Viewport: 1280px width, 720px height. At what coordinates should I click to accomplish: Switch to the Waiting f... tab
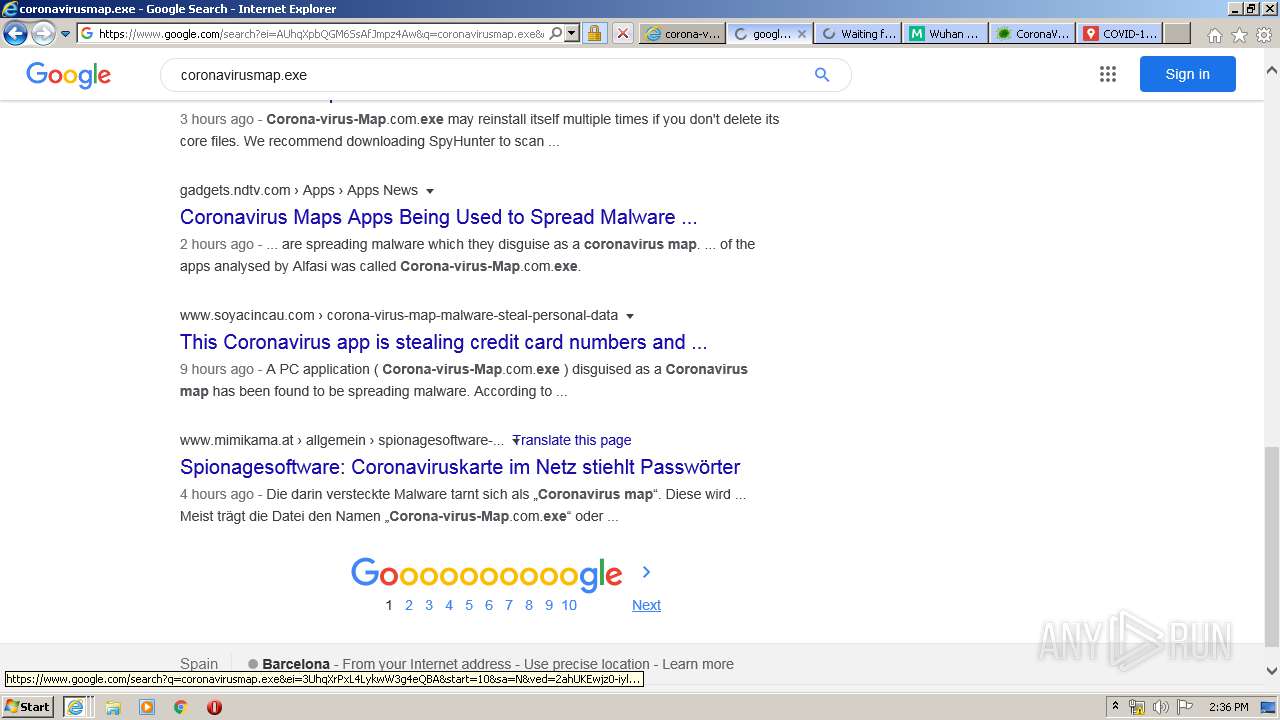(x=857, y=33)
